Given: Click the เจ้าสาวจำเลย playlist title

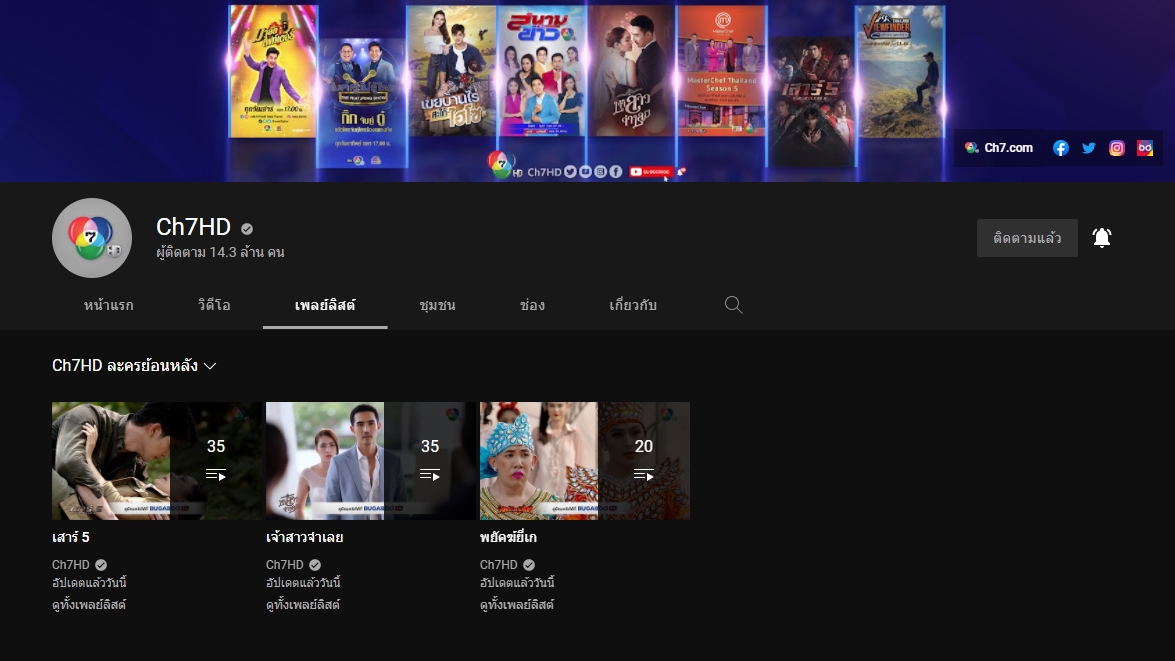Looking at the screenshot, I should [304, 537].
